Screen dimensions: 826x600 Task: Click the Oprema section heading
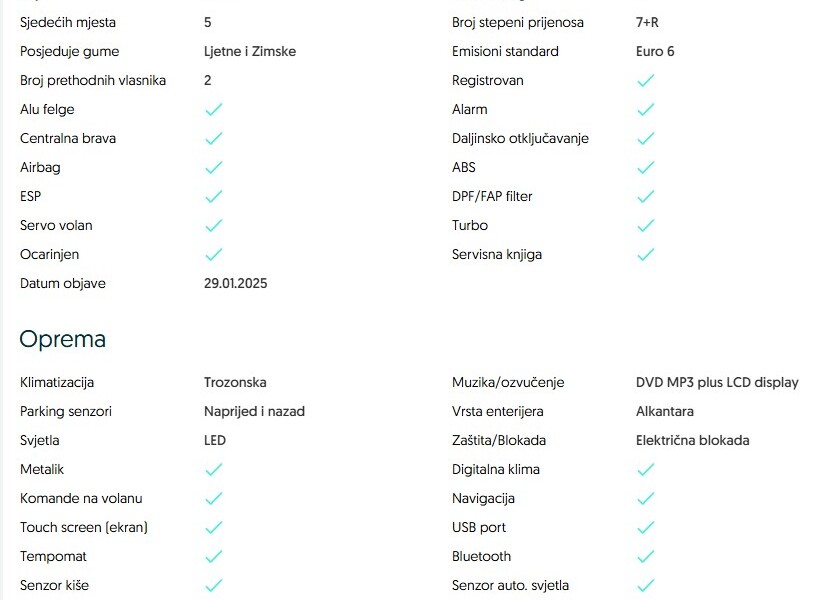[x=62, y=339]
